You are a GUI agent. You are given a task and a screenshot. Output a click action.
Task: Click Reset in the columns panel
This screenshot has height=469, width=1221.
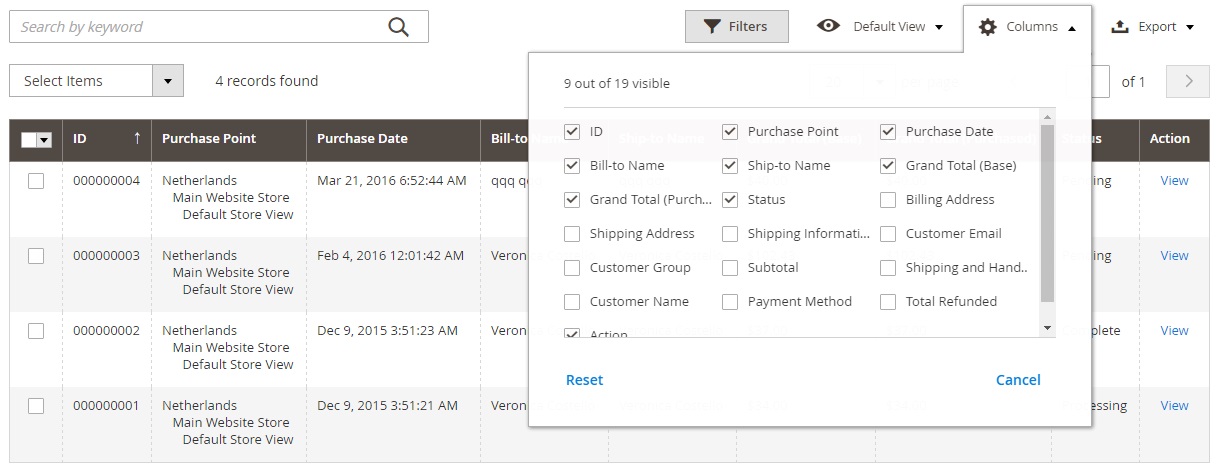(x=584, y=380)
